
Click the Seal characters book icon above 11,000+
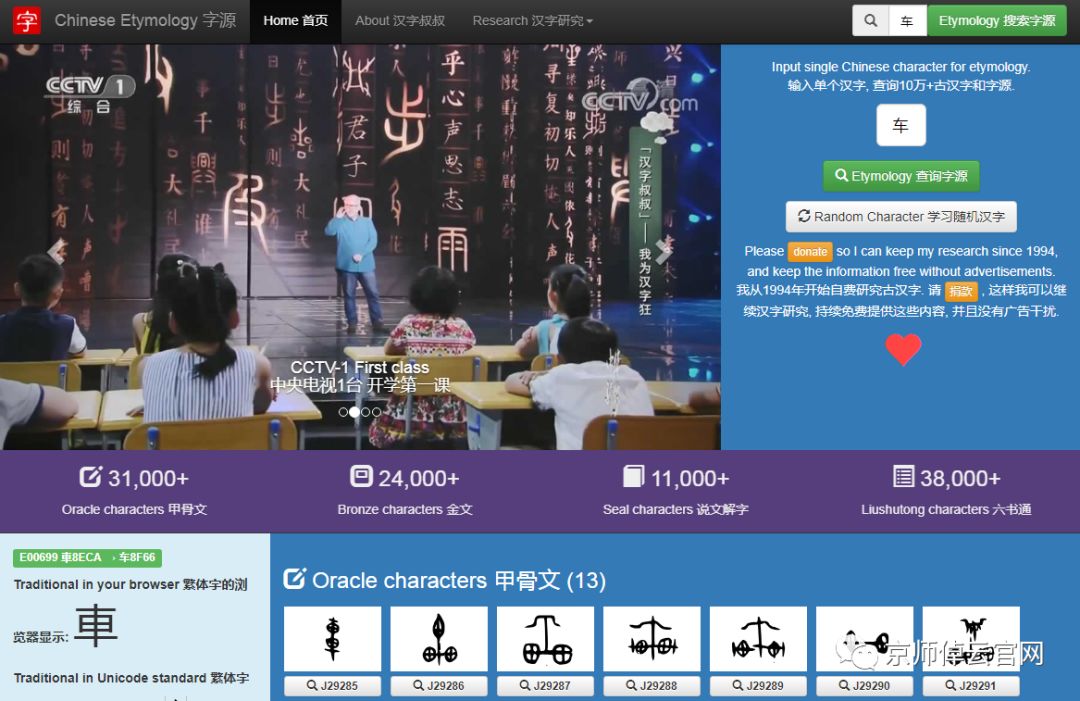click(x=635, y=478)
